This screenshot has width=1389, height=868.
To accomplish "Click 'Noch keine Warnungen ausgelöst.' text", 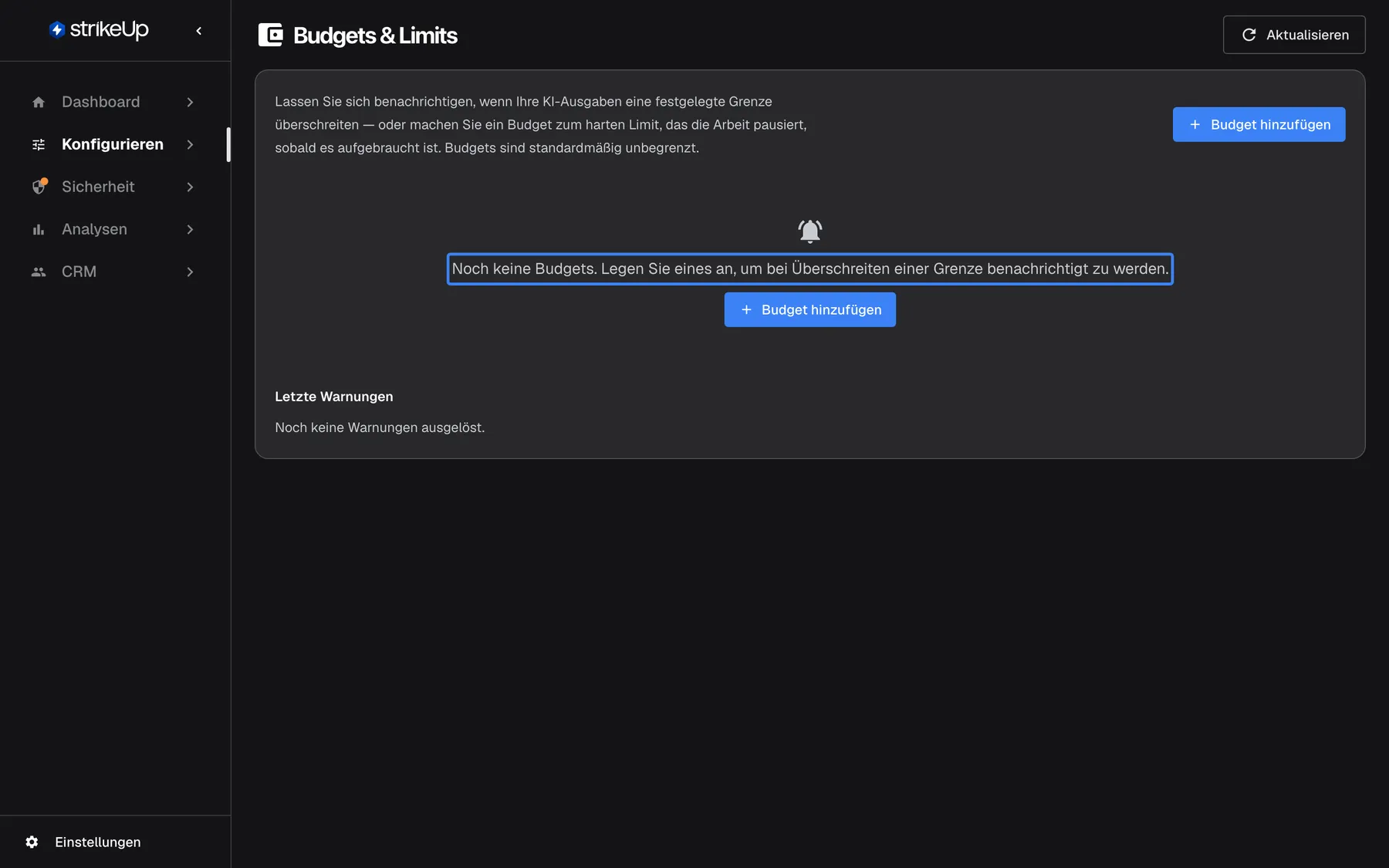I will [380, 427].
